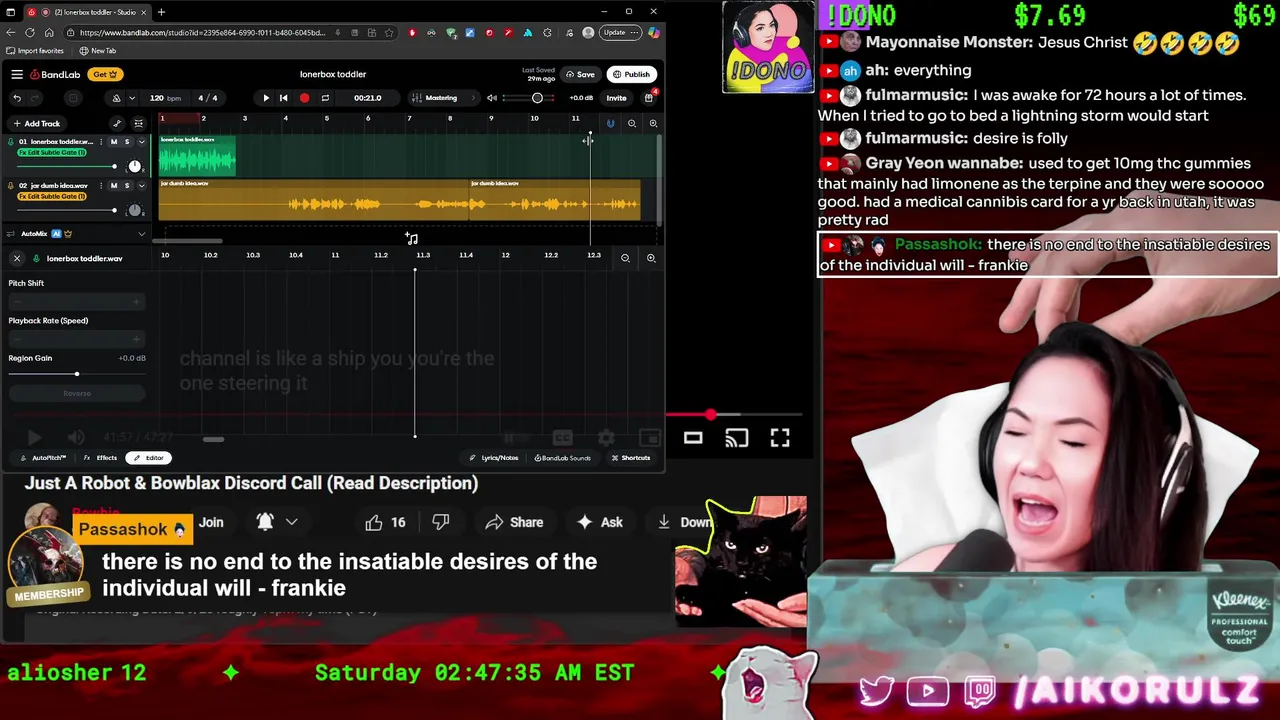This screenshot has width=1280, height=720.
Task: Cast YouTube video to a device
Action: tap(736, 438)
